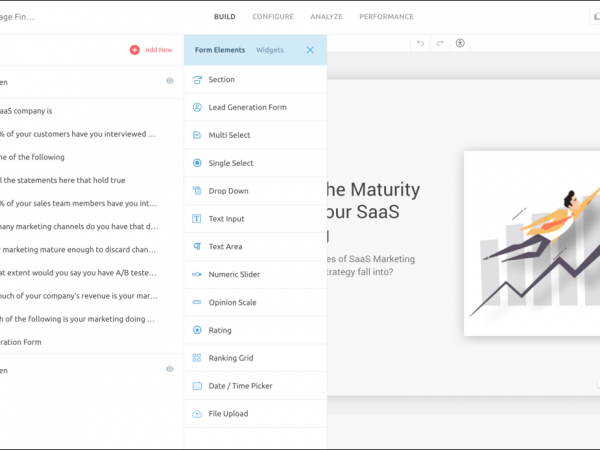Add a Ranking Grid element
Image resolution: width=600 pixels, height=450 pixels.
pyautogui.click(x=232, y=358)
